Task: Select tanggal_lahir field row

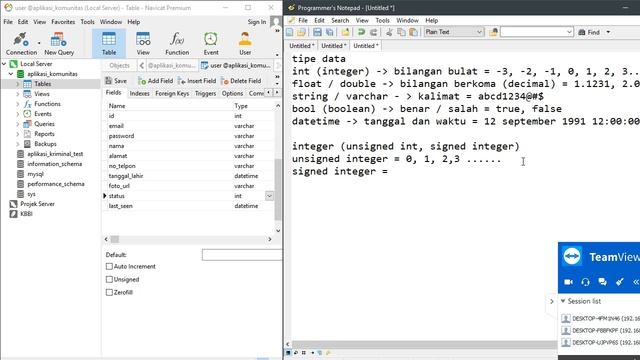Action: (x=188, y=176)
